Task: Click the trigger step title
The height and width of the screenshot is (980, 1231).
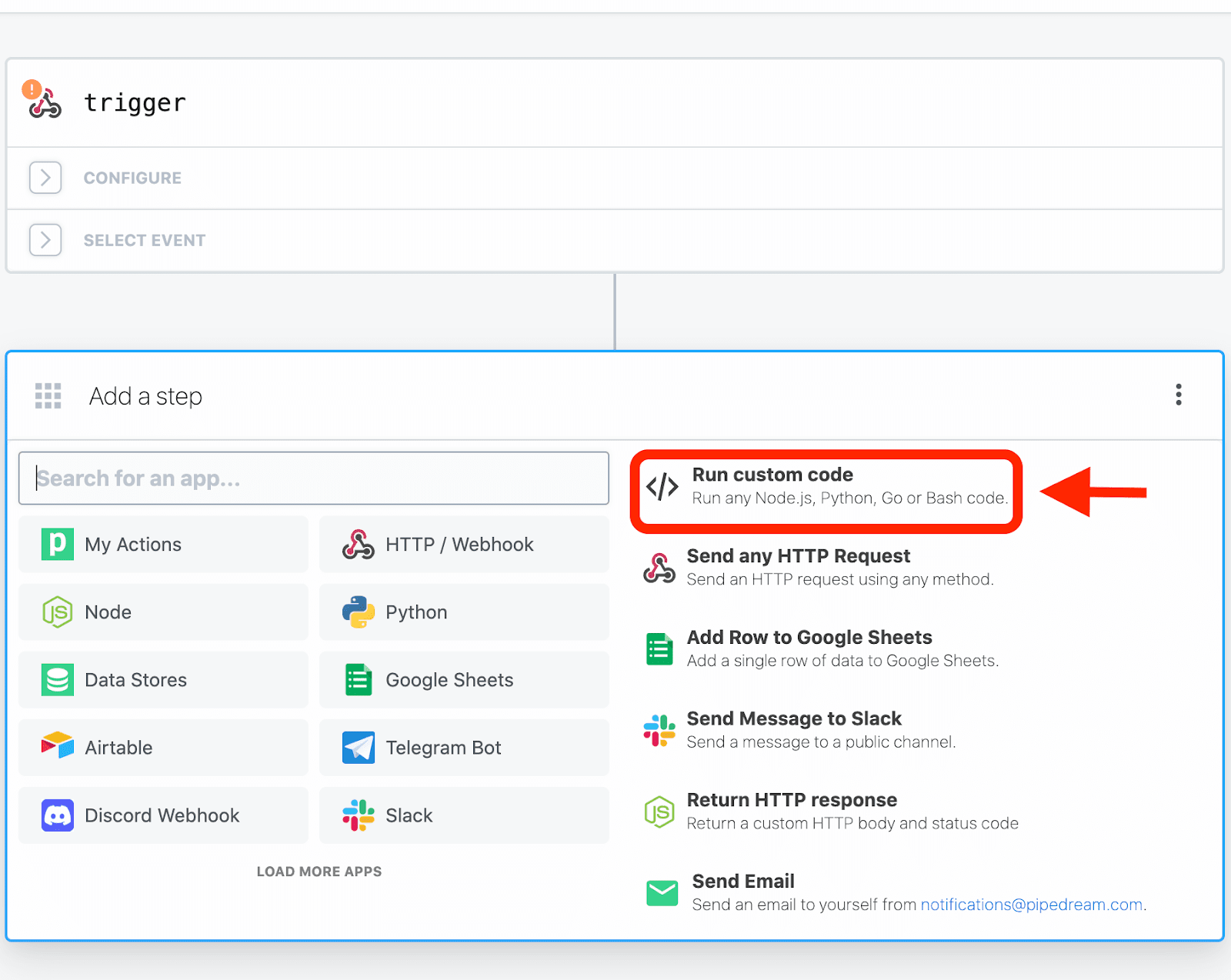Action: [135, 103]
